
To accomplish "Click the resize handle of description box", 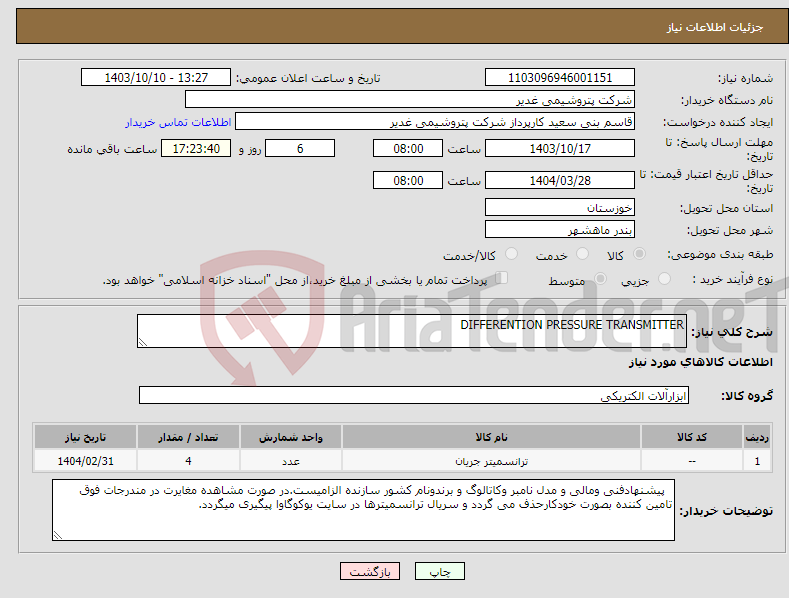I will coord(143,342).
